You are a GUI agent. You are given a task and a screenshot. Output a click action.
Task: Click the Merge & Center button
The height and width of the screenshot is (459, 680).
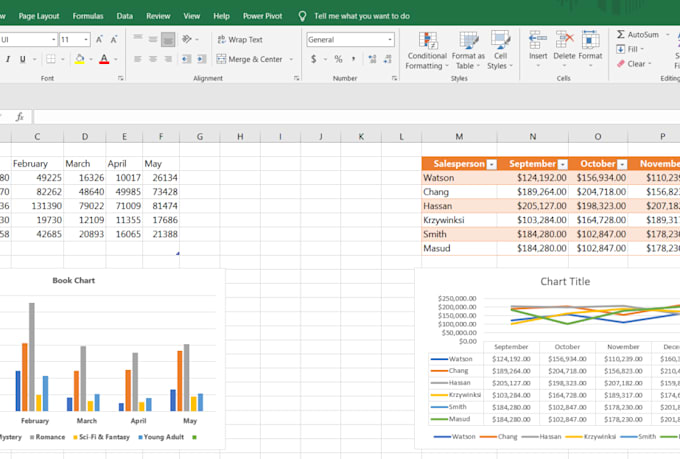tap(249, 59)
